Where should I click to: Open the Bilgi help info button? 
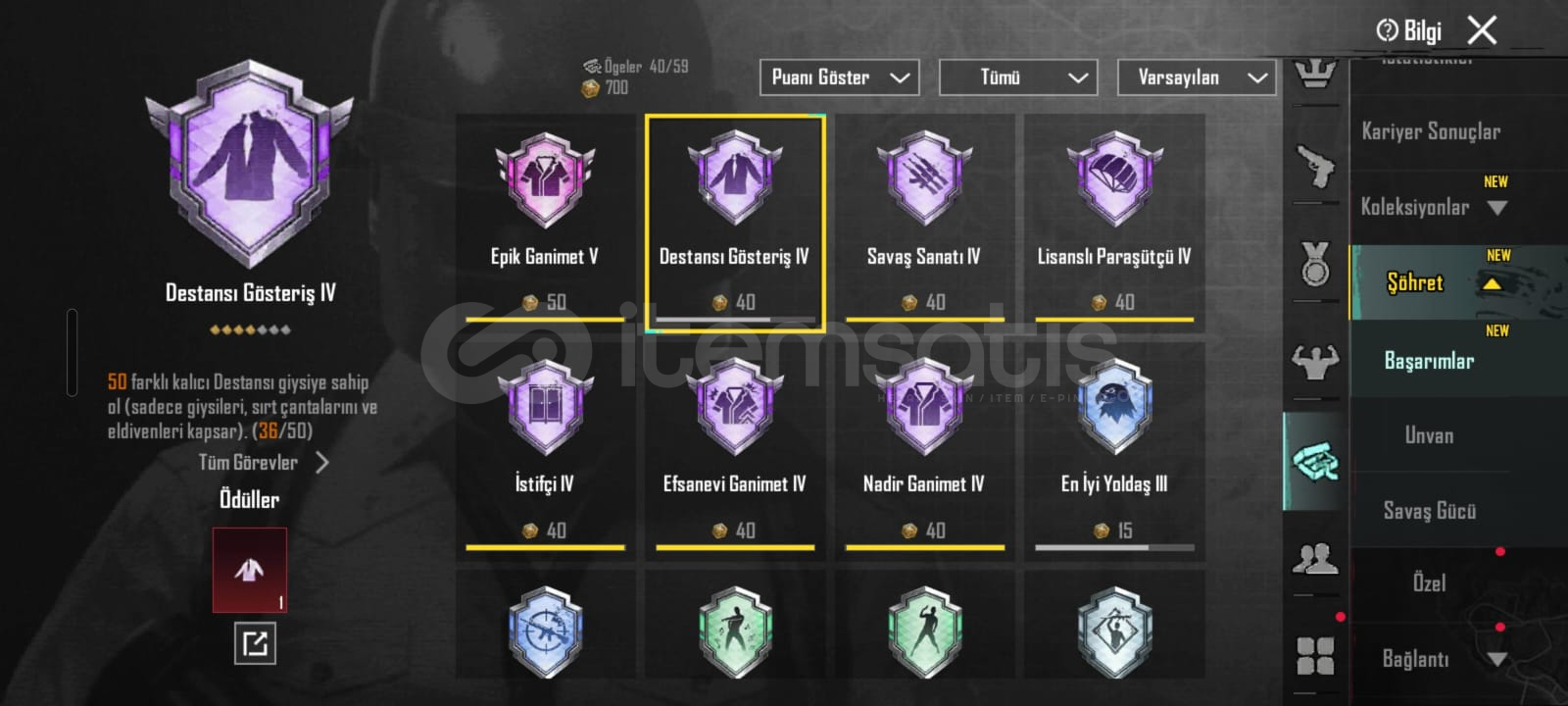tap(1408, 31)
